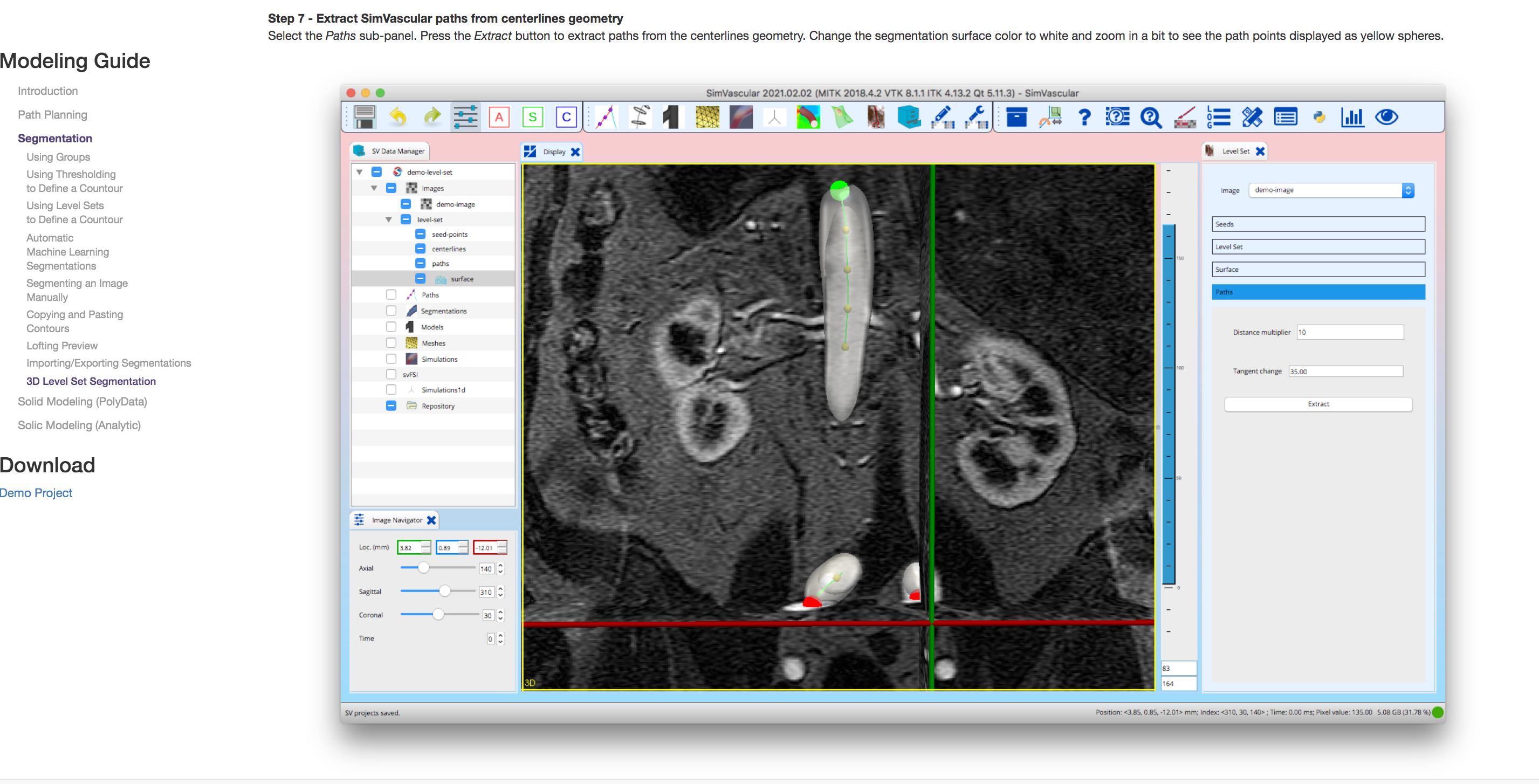Collapse the demo-level-set tree node
Image resolution: width=1539 pixels, height=784 pixels.
click(x=360, y=172)
